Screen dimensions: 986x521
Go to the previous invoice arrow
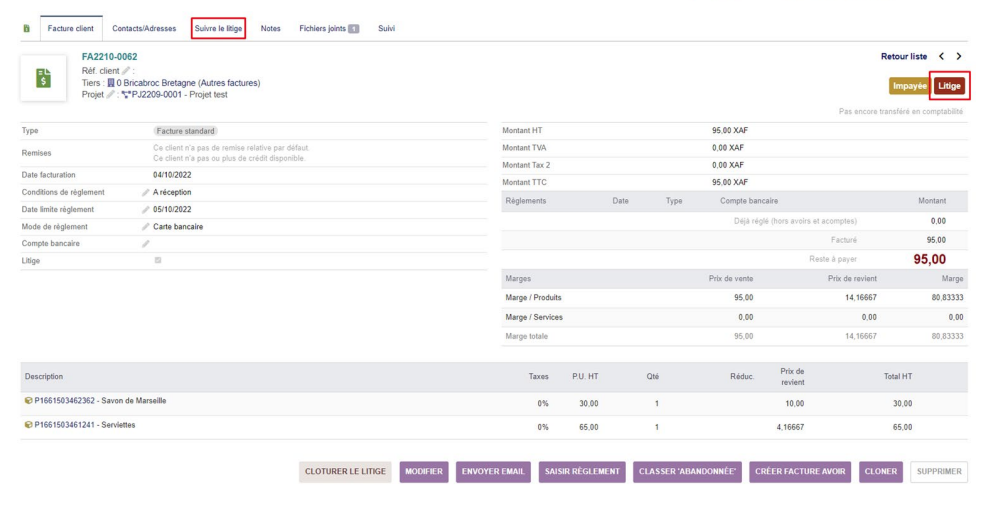click(941, 57)
